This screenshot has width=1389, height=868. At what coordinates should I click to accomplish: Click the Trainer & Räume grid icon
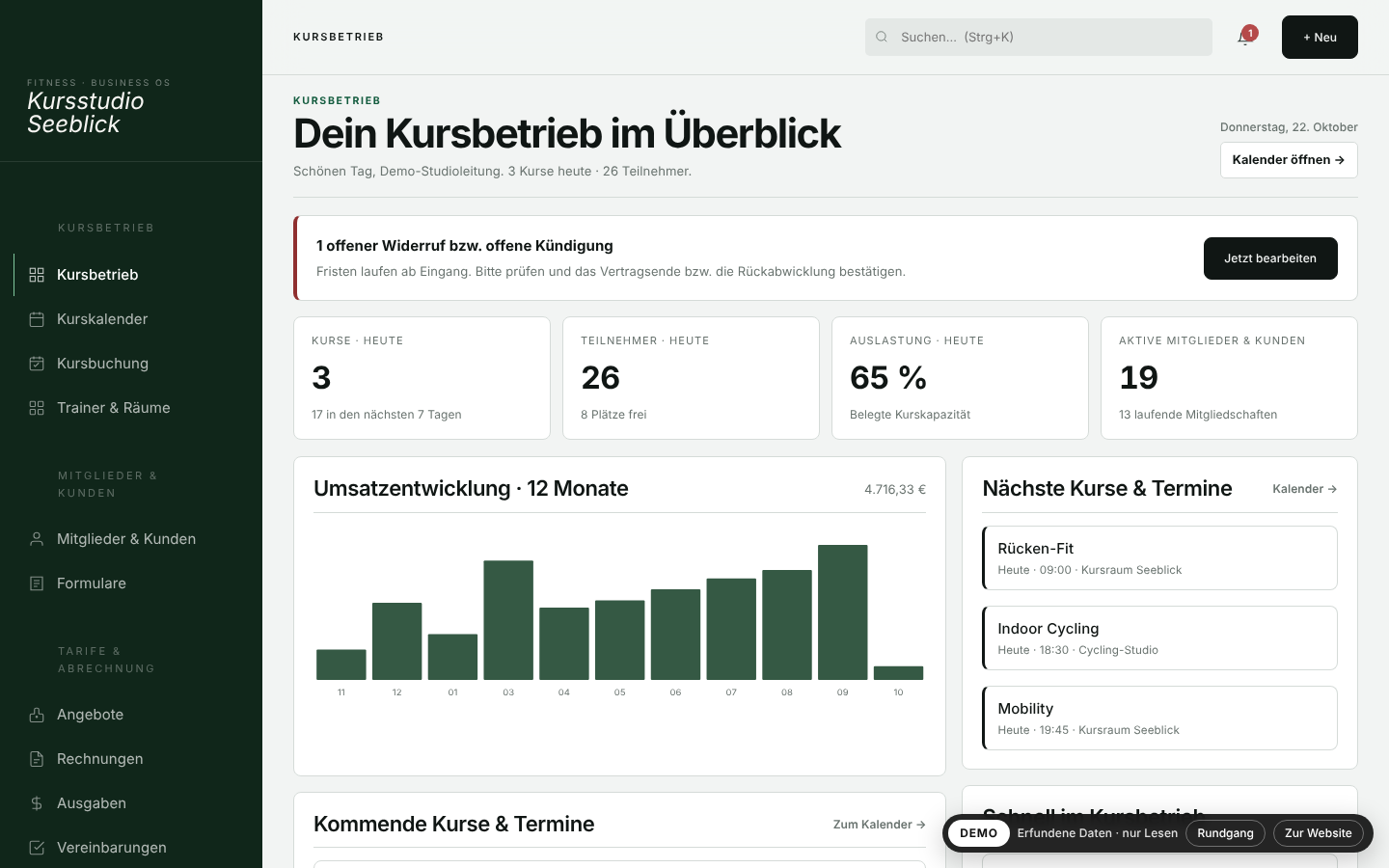[x=37, y=408]
